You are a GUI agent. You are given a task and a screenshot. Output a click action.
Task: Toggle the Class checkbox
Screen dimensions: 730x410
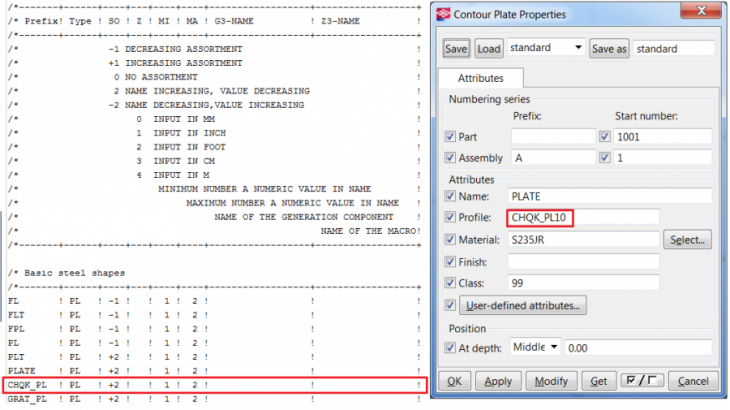pos(450,282)
